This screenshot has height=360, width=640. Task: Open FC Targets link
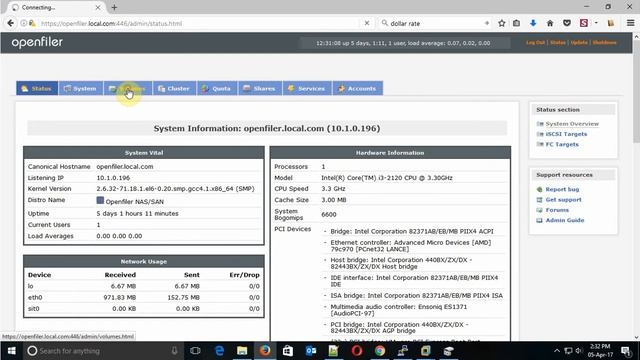[x=562, y=144]
